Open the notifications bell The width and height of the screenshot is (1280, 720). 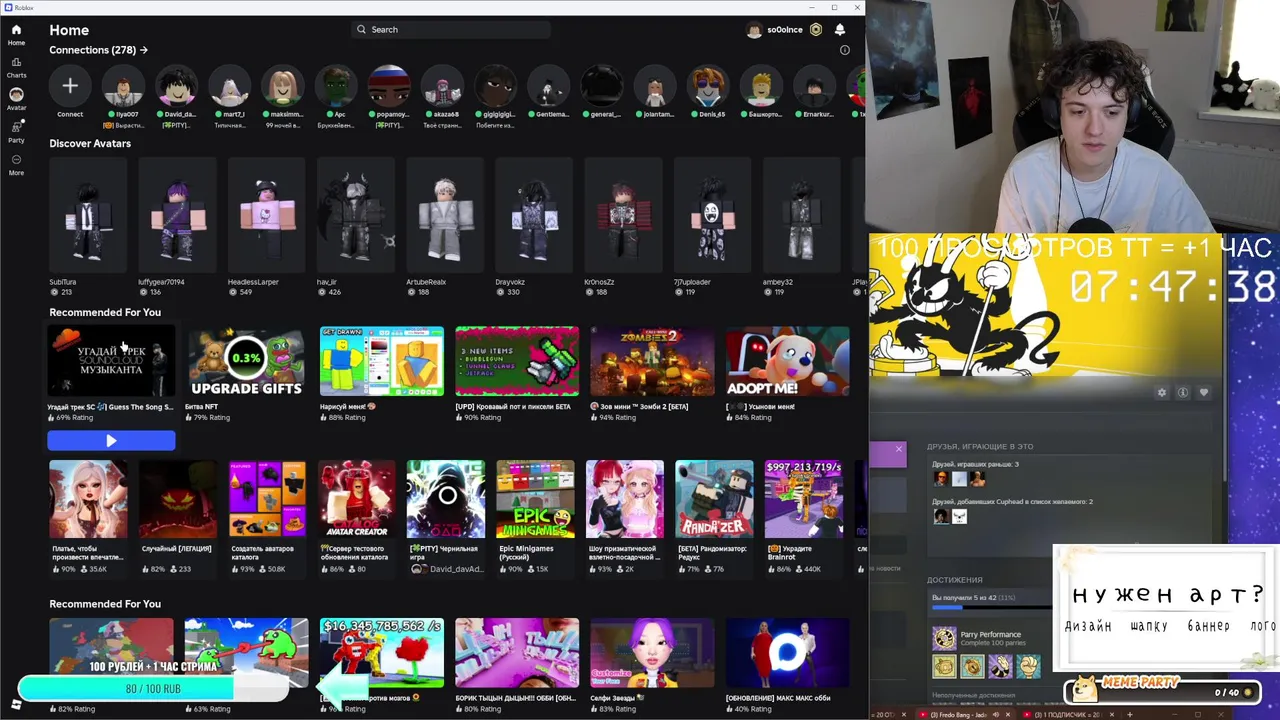(x=840, y=30)
